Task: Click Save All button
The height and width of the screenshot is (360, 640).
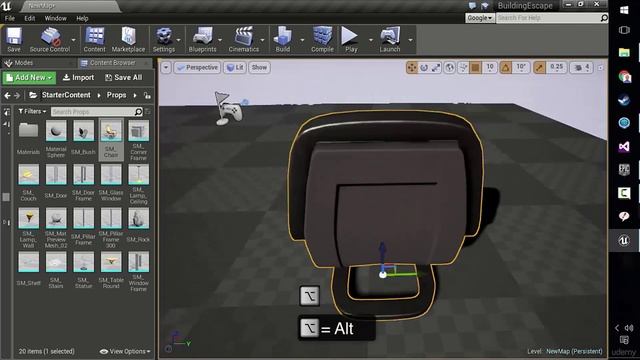Action: [124, 78]
